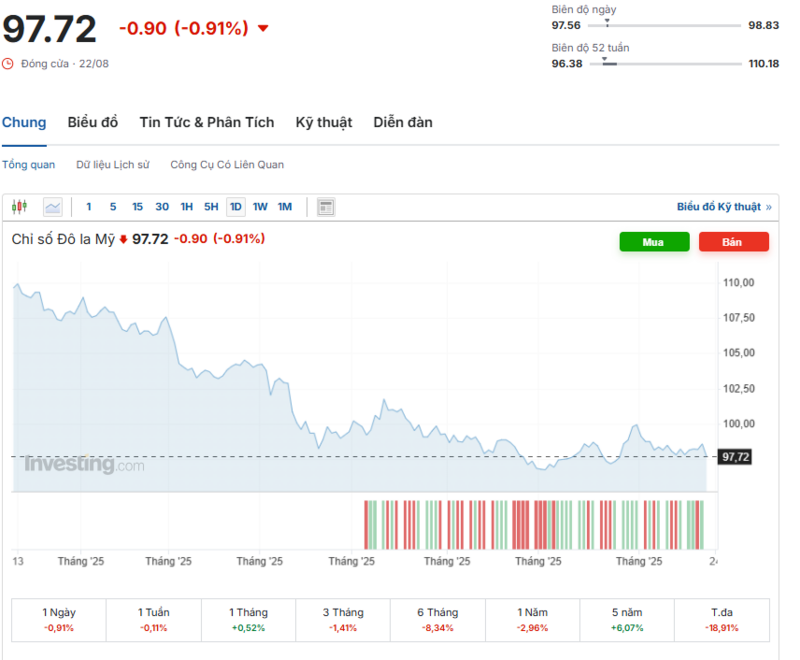The image size is (800, 660).
Task: Open the Tin Tức & Phân Tích tab
Action: [x=206, y=122]
